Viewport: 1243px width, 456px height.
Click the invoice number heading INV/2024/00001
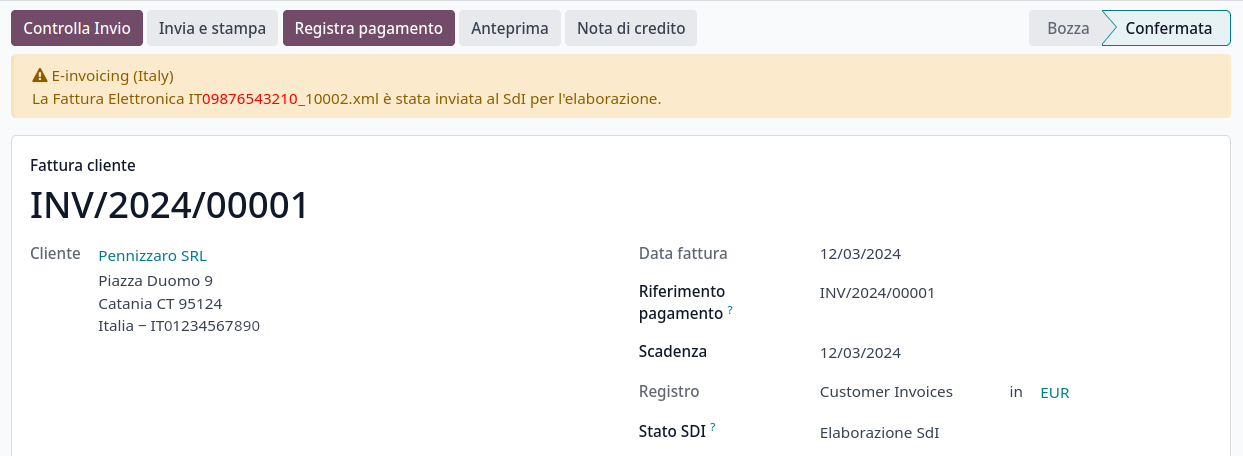tap(170, 205)
